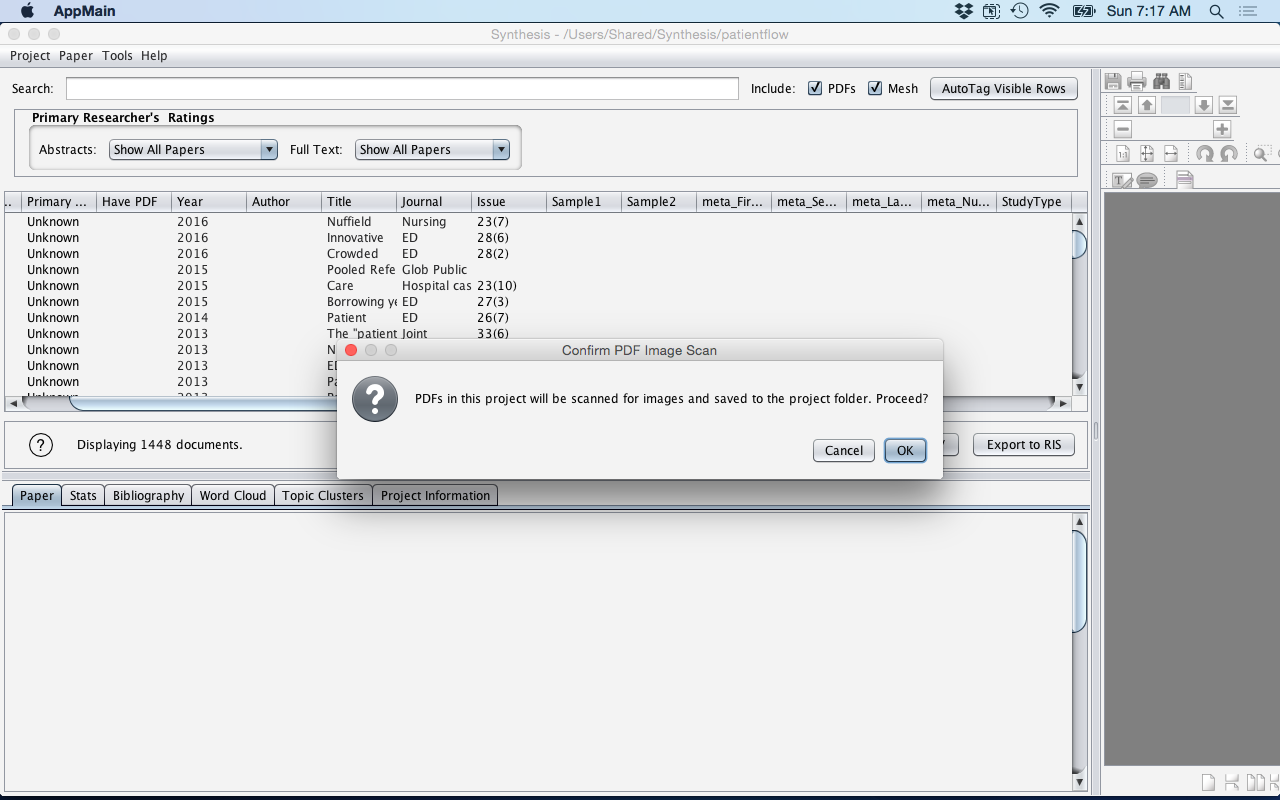Set PDF view to actual size 1:1
Image resolution: width=1280 pixels, height=800 pixels.
point(1123,154)
